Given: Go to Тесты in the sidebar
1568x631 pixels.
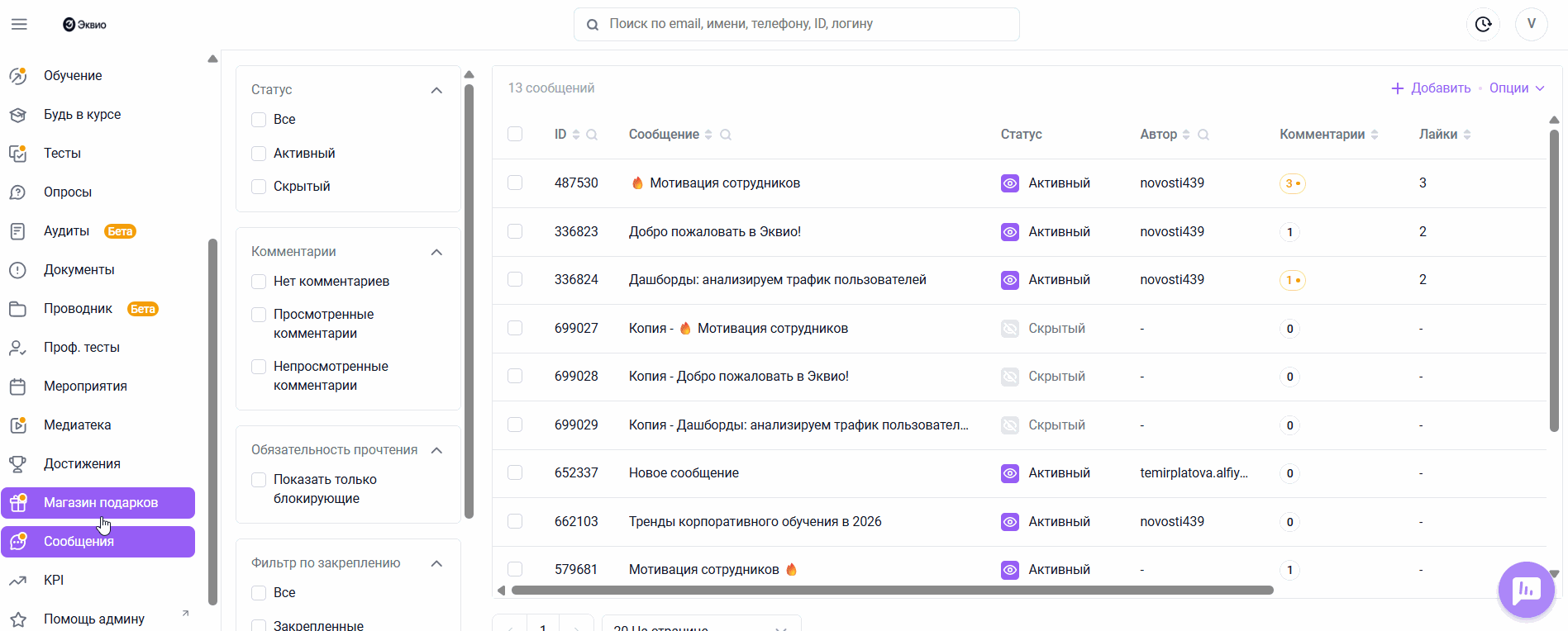Looking at the screenshot, I should coord(62,153).
